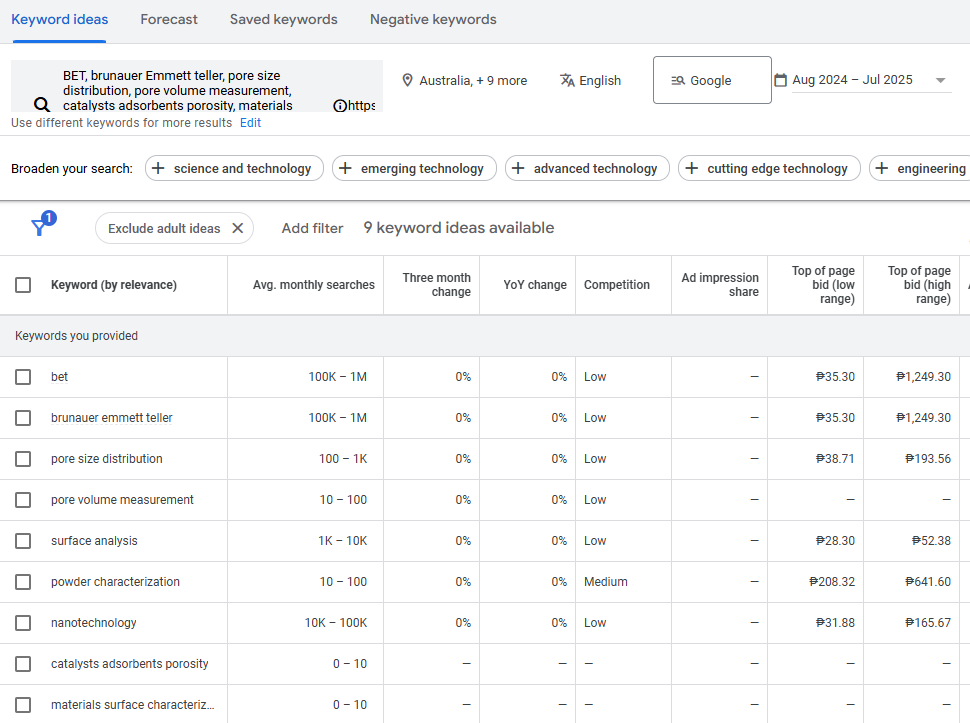Click the location pin icon beside Australia
Screen dimensions: 970x723
click(x=407, y=80)
